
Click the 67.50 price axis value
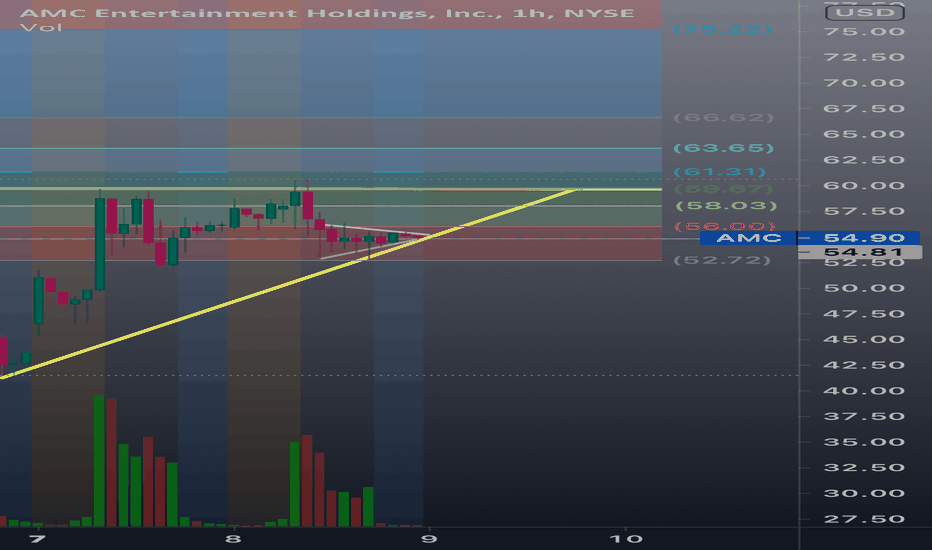[864, 108]
